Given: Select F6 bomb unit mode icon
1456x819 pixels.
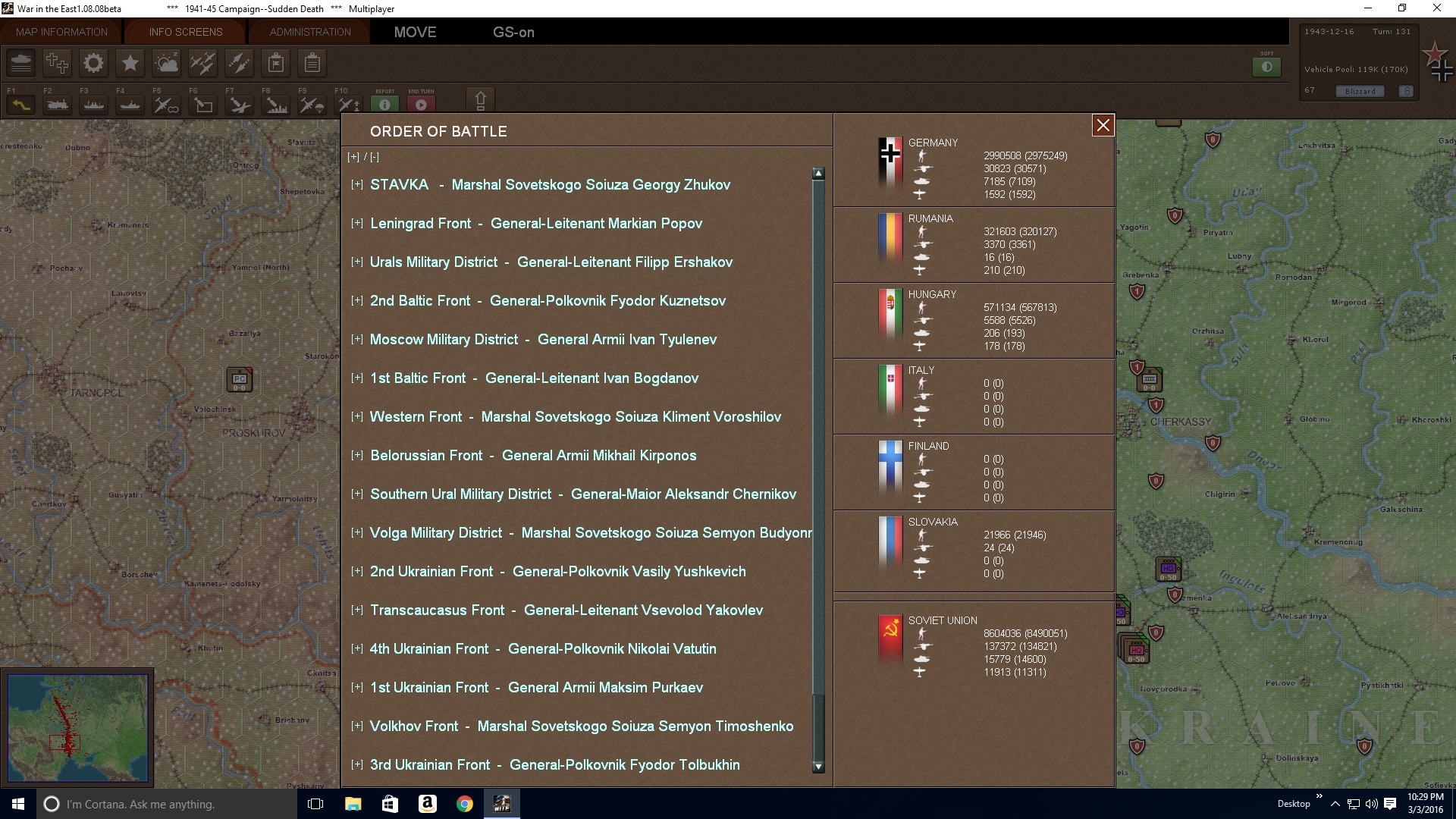Looking at the screenshot, I should click(203, 105).
